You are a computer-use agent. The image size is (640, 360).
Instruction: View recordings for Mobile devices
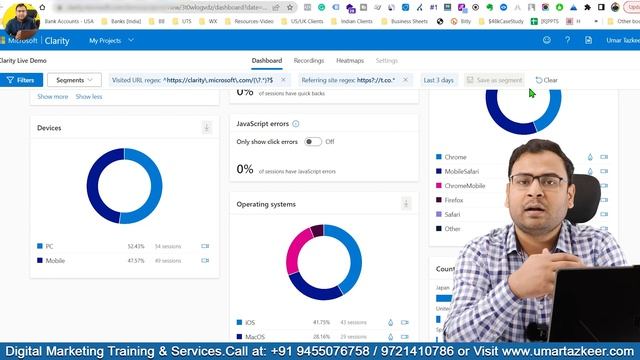pyautogui.click(x=205, y=260)
